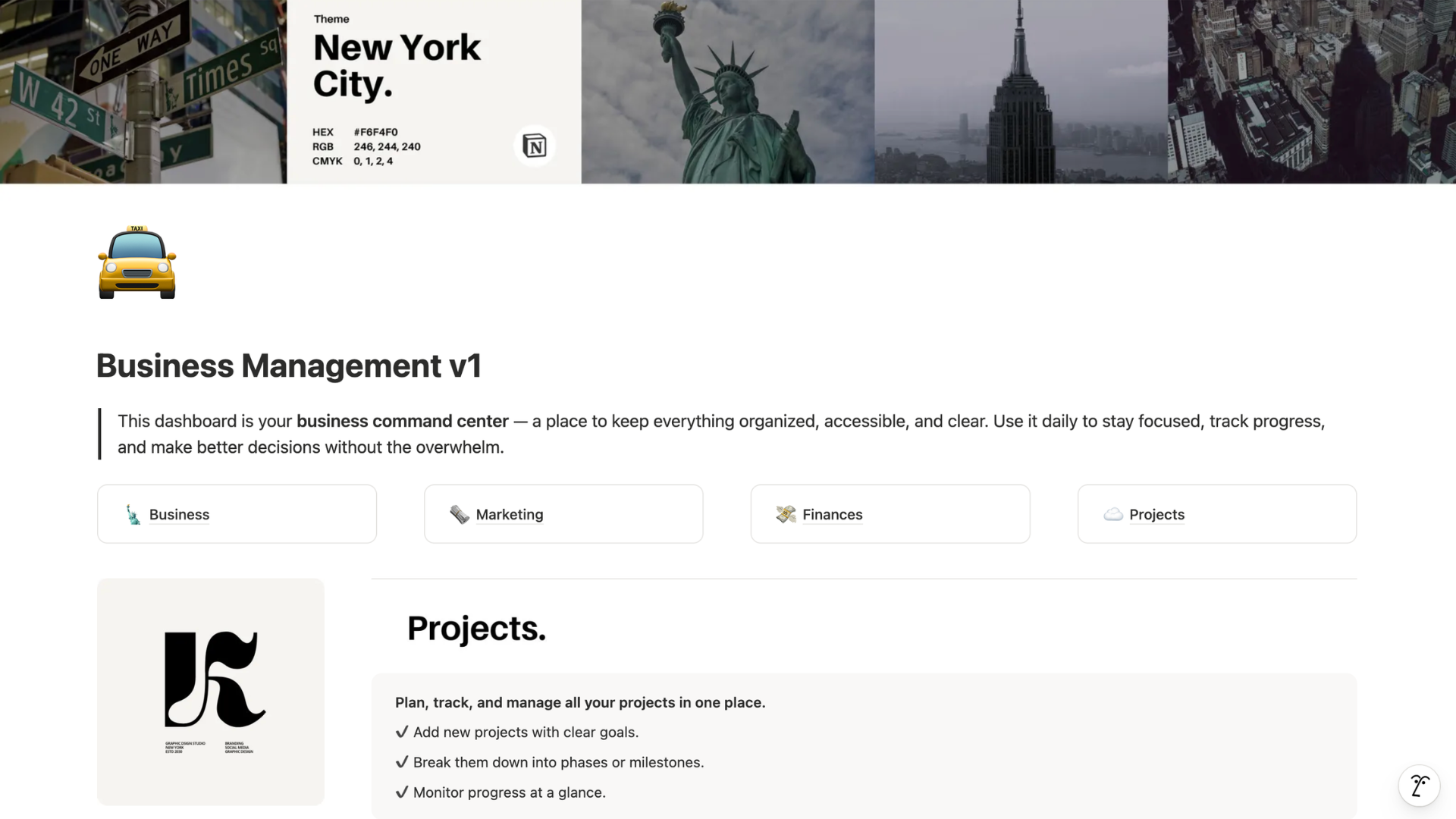This screenshot has height=819, width=1456.
Task: Click the Notion logo in the cover
Action: [535, 146]
